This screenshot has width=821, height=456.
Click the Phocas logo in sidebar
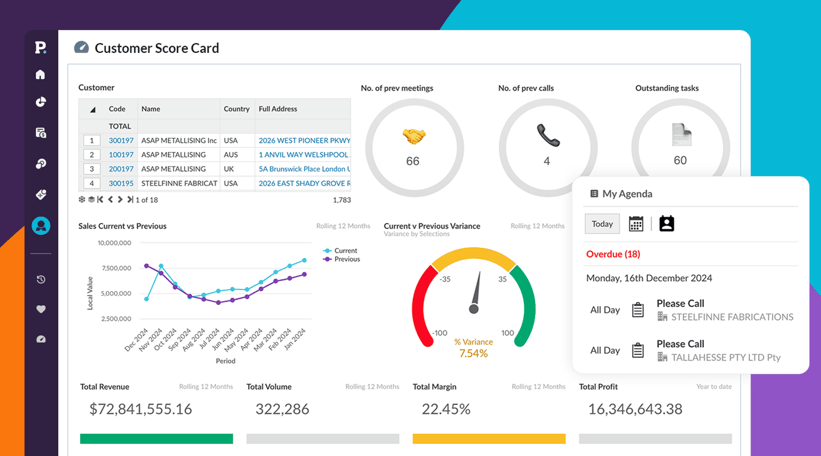(40, 48)
